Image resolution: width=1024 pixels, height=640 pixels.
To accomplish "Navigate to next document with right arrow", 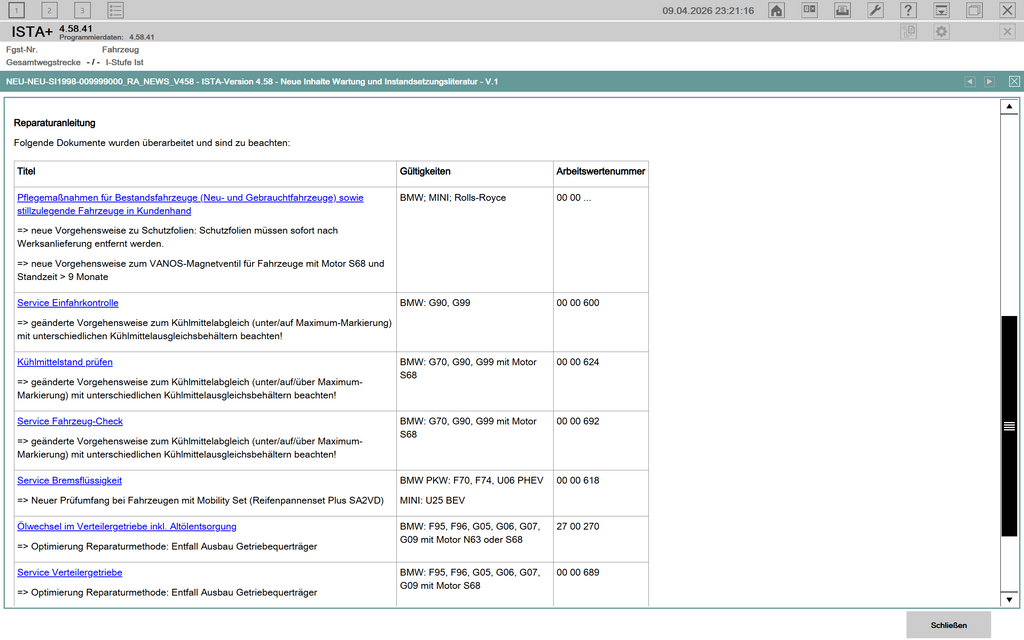I will point(989,81).
